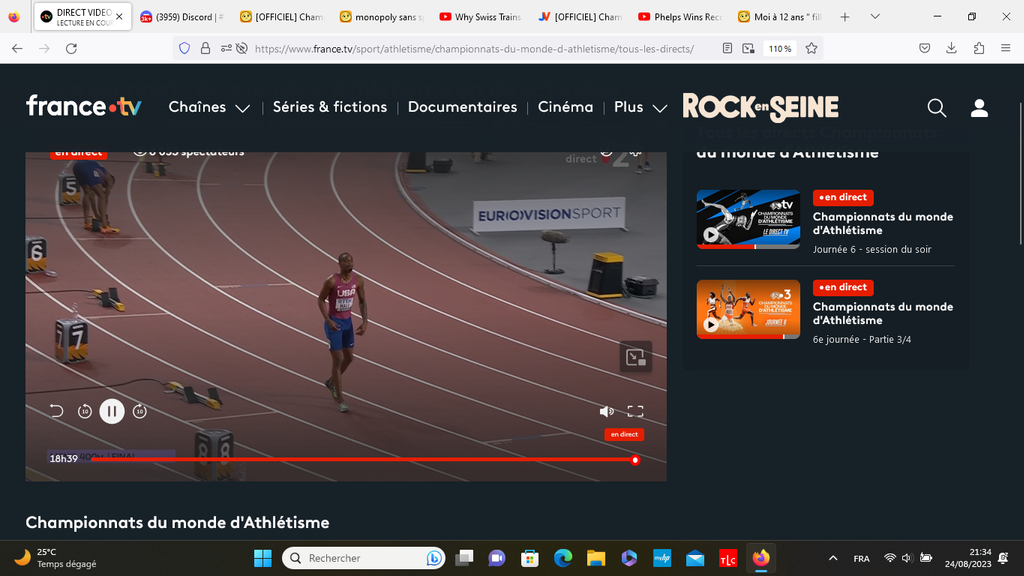Click the red video progress bar
The image size is (1024, 576).
[x=362, y=460]
